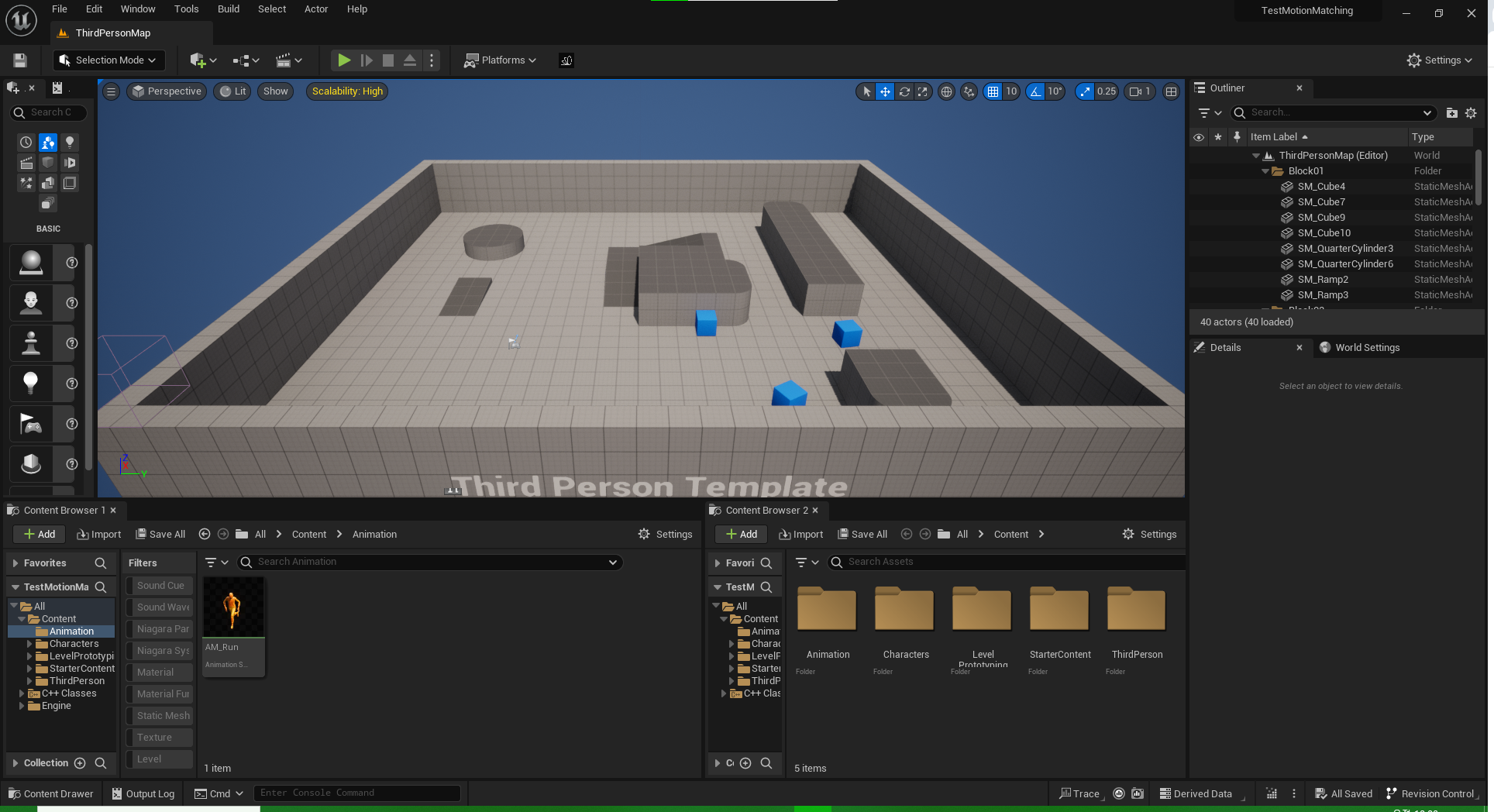Image resolution: width=1494 pixels, height=812 pixels.
Task: Toggle the Texture filter in Content Browser 1
Action: click(x=160, y=738)
